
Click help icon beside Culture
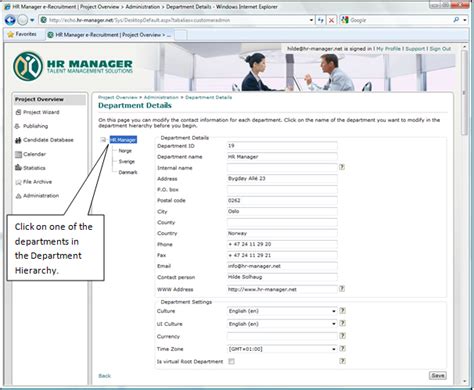tap(342, 311)
